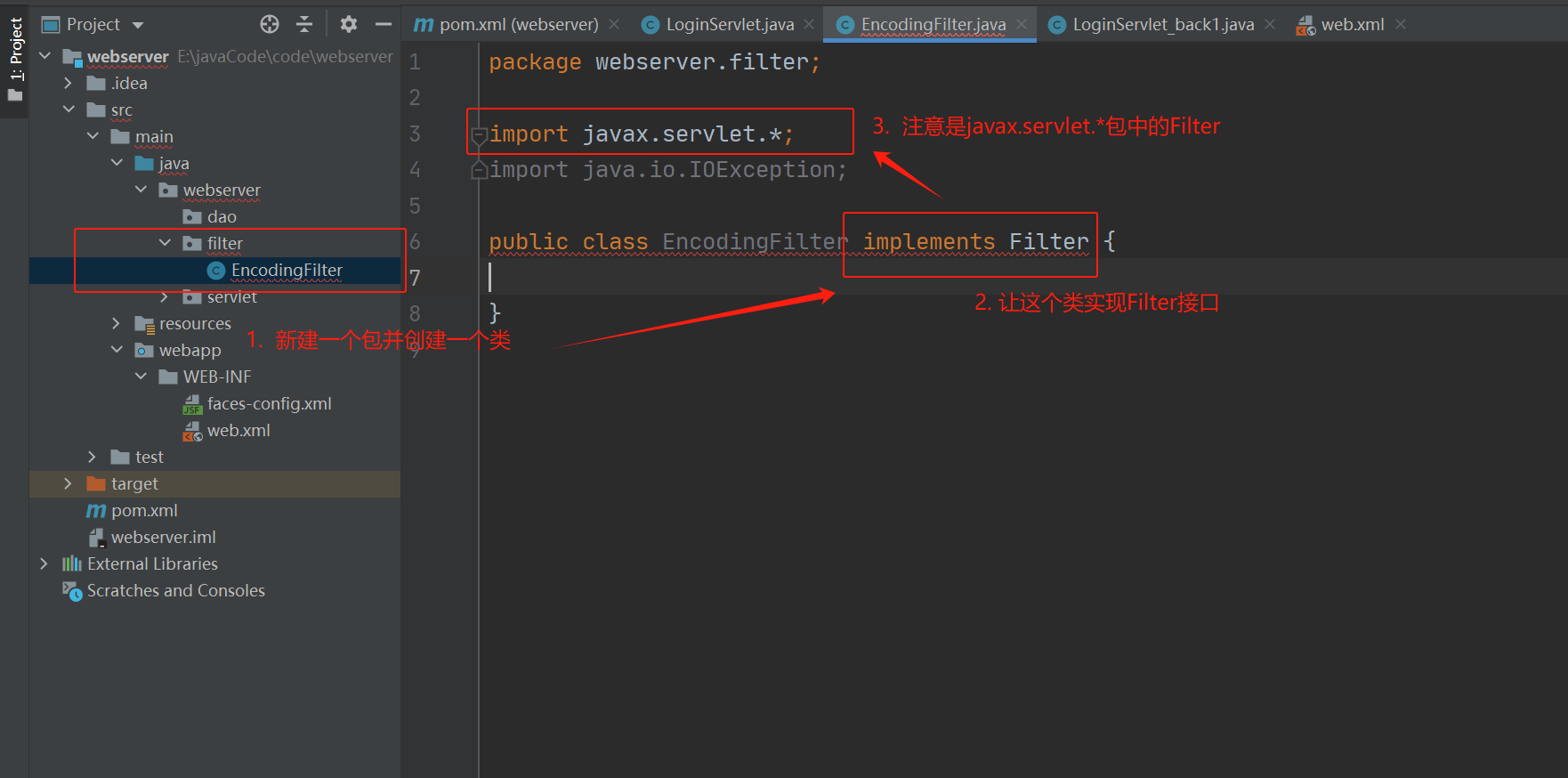Click the webapp web folder icon
This screenshot has height=778, width=1568.
coord(144,350)
